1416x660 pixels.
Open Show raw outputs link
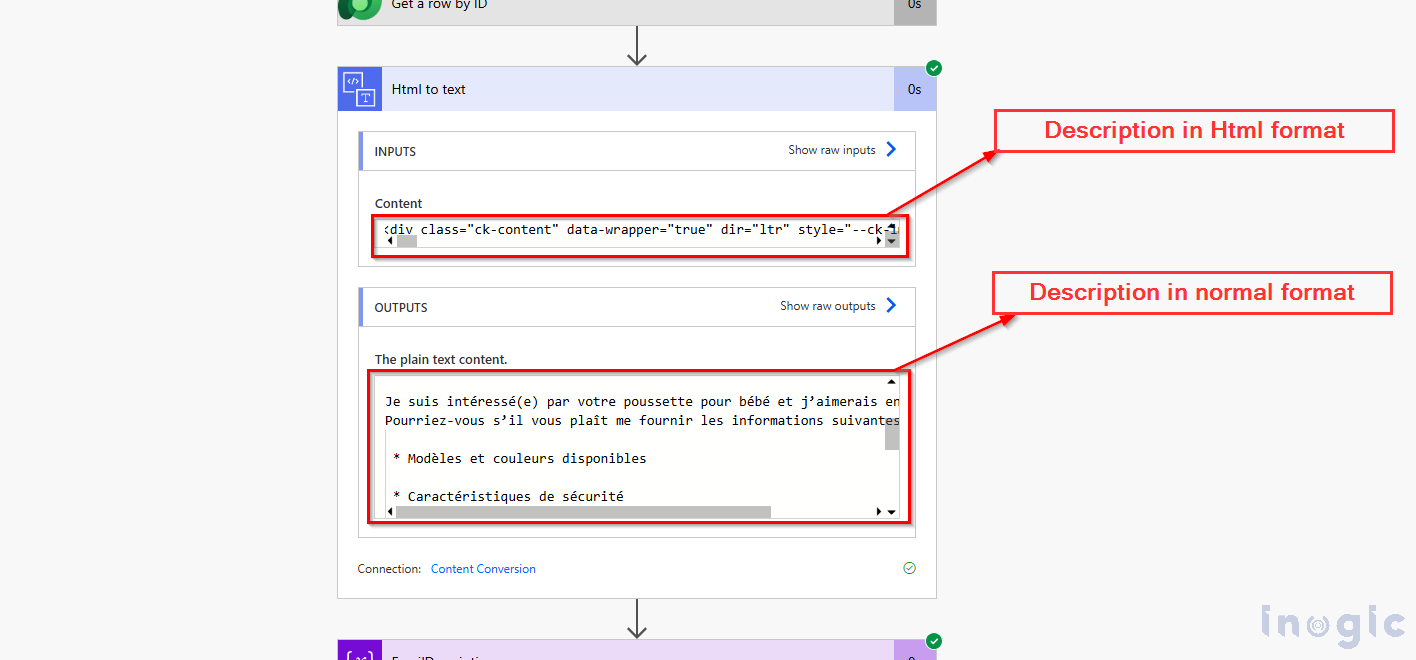pyautogui.click(x=827, y=306)
